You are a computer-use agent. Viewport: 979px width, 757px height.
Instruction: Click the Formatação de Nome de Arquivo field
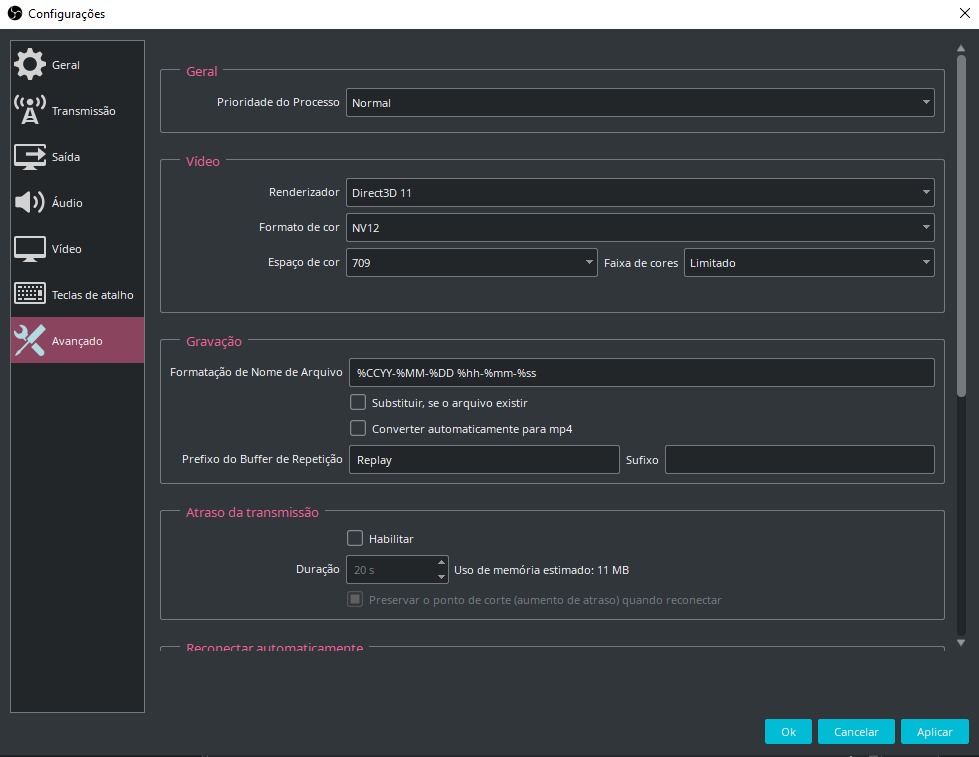(641, 373)
